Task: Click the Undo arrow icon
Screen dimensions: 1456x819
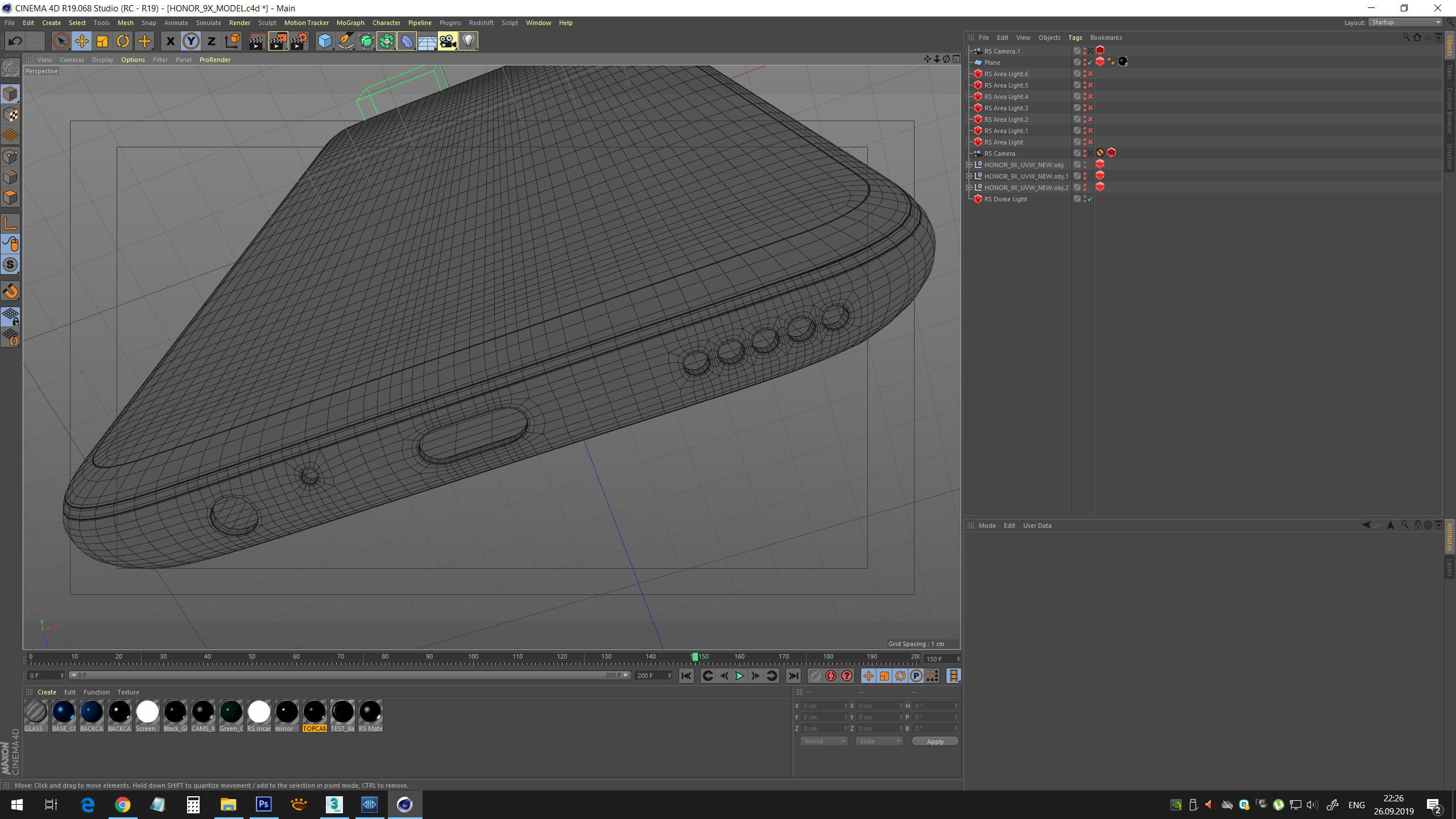Action: [15, 41]
